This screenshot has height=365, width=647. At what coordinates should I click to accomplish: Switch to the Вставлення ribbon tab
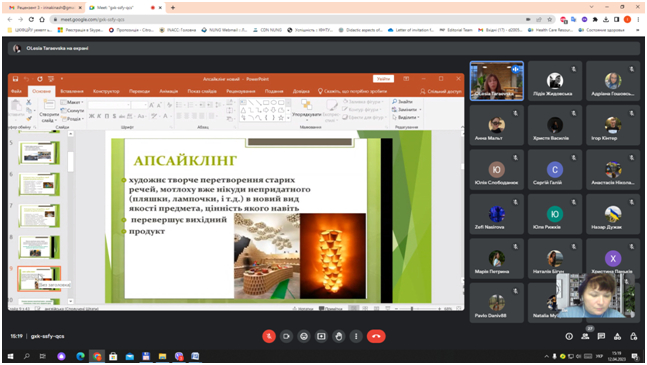pyautogui.click(x=72, y=91)
